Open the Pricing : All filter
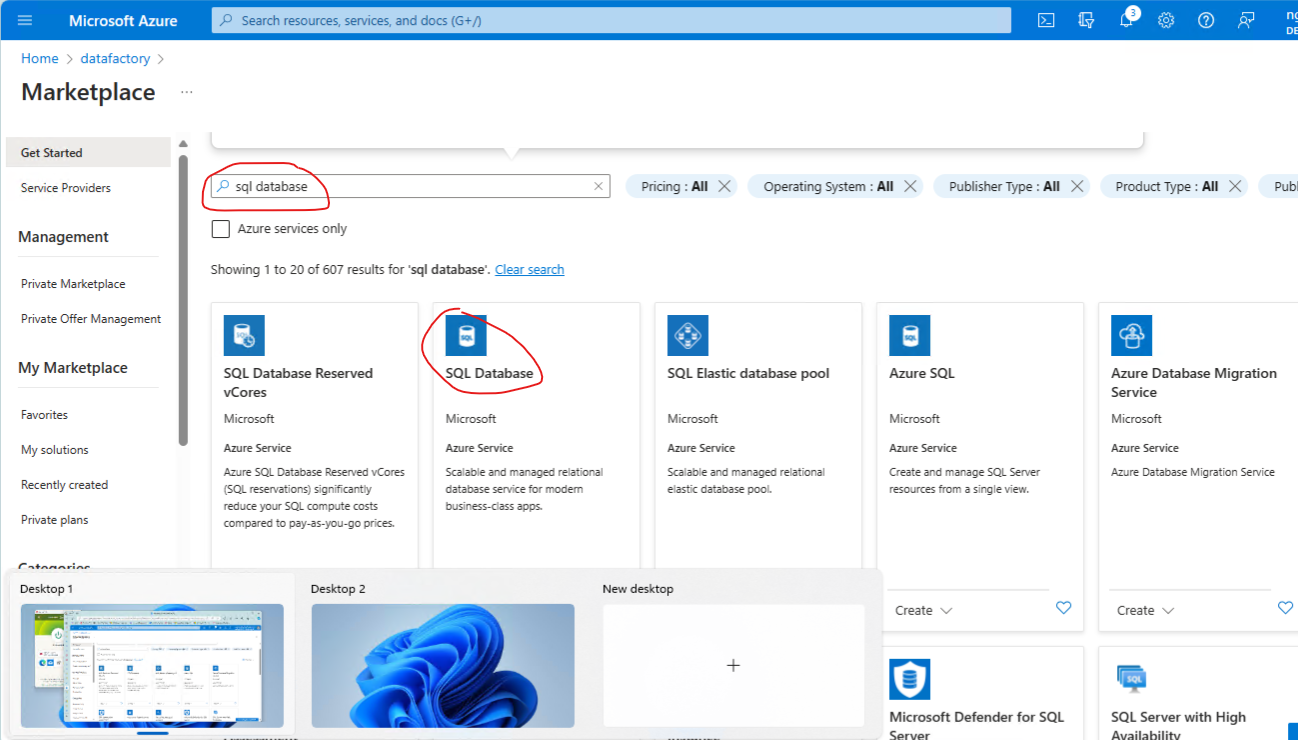Viewport: 1298px width, 740px height. (674, 186)
